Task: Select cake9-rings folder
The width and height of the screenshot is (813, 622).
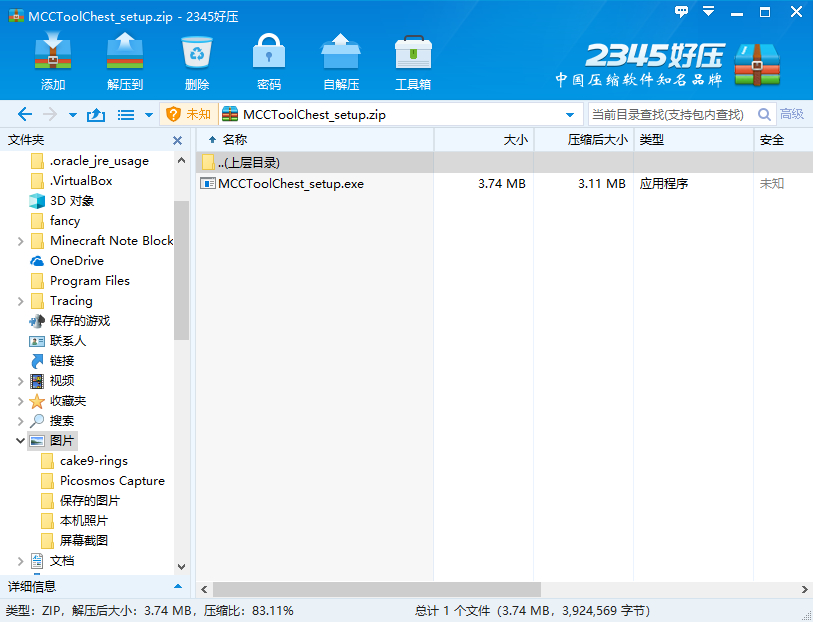Action: [x=93, y=461]
